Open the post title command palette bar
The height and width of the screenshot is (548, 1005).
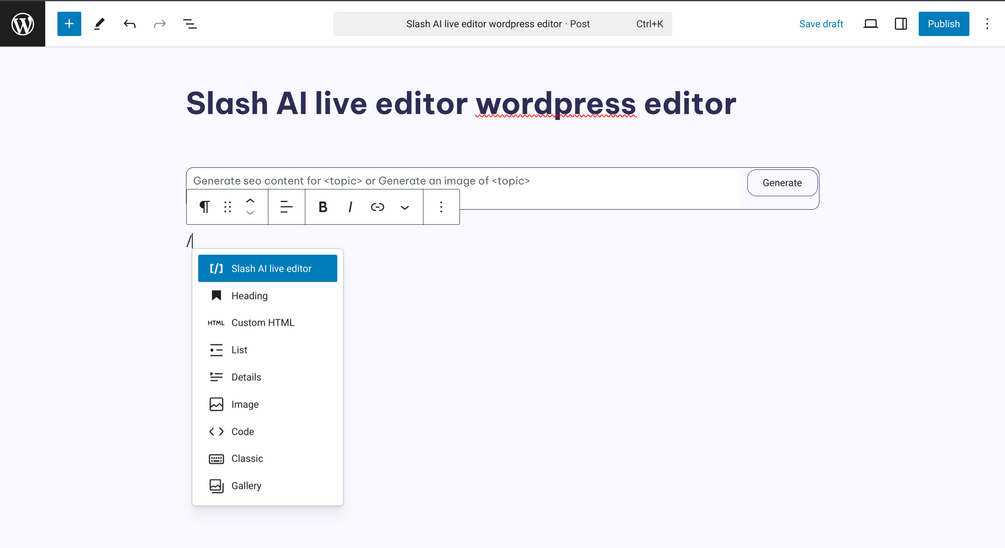[502, 24]
